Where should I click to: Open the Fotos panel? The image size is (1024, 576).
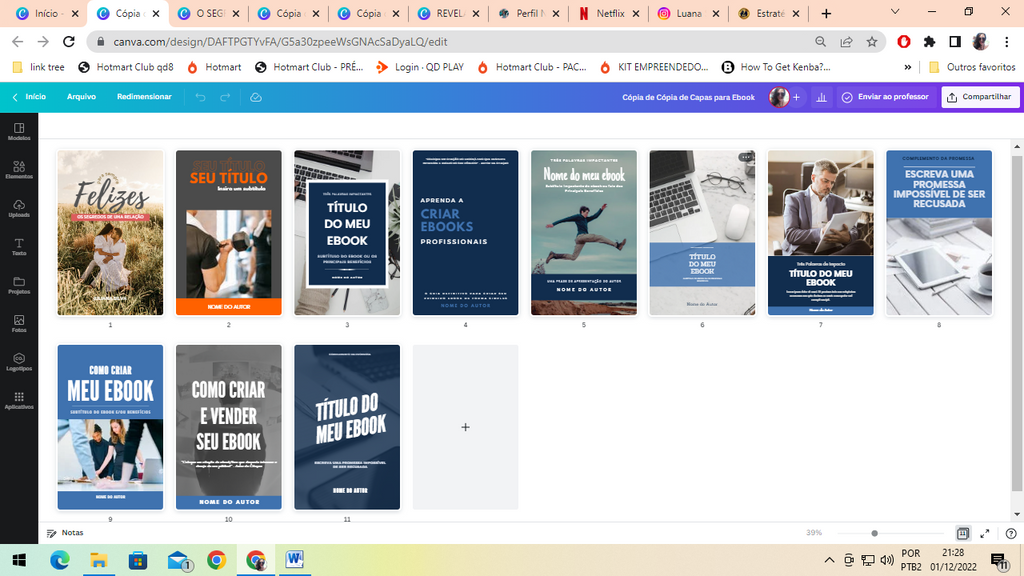[18, 323]
